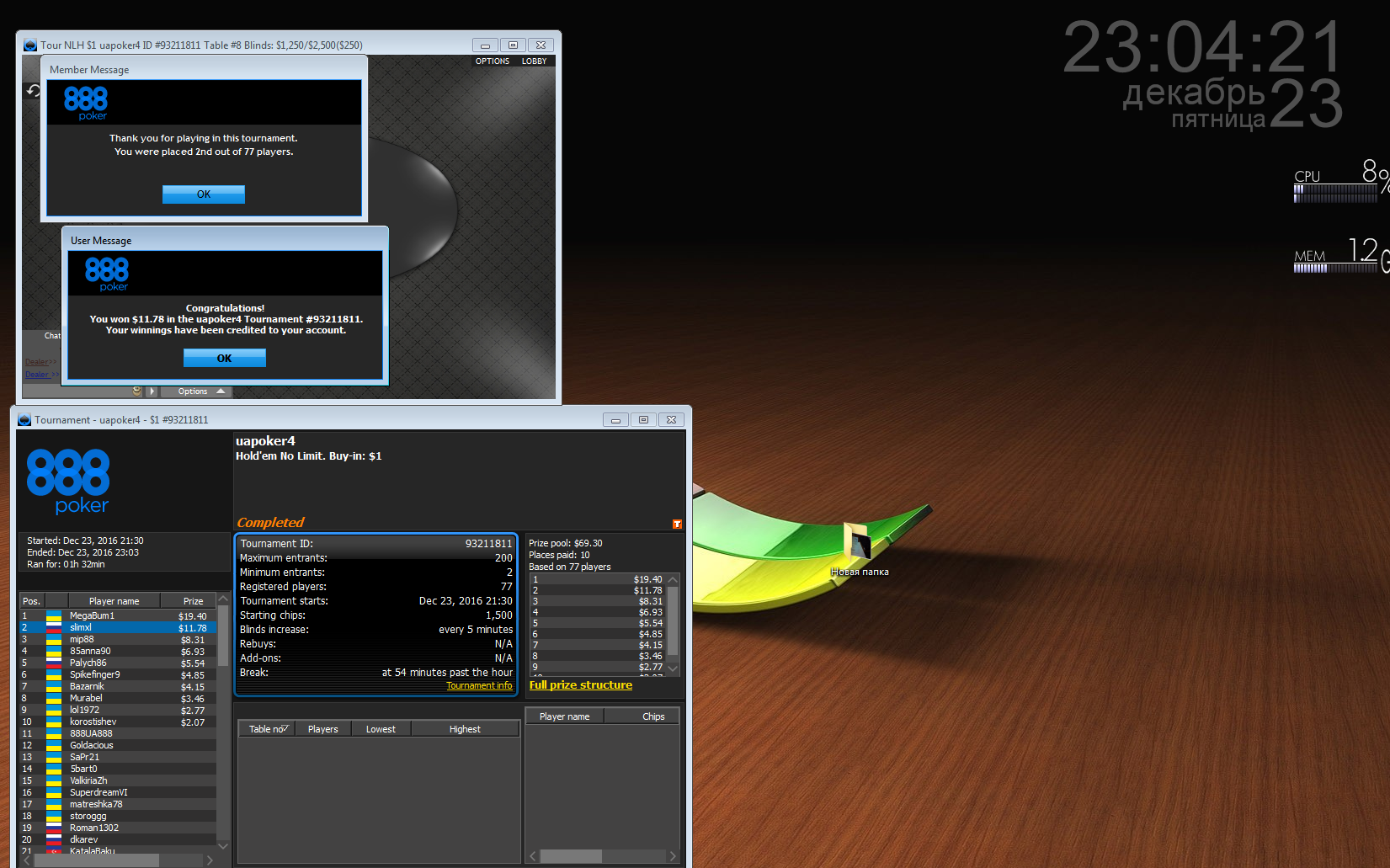Click the 888poker logo in tournament window
1390x868 pixels.
click(68, 481)
